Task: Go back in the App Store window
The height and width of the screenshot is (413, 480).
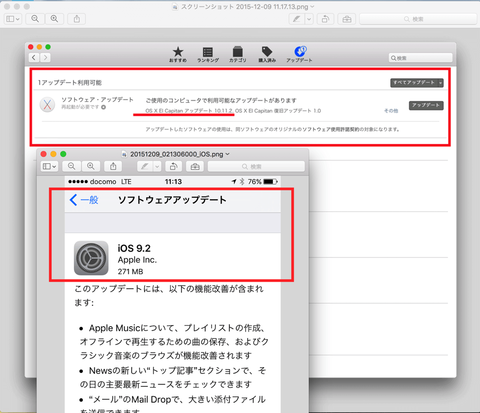Action: coord(34,57)
